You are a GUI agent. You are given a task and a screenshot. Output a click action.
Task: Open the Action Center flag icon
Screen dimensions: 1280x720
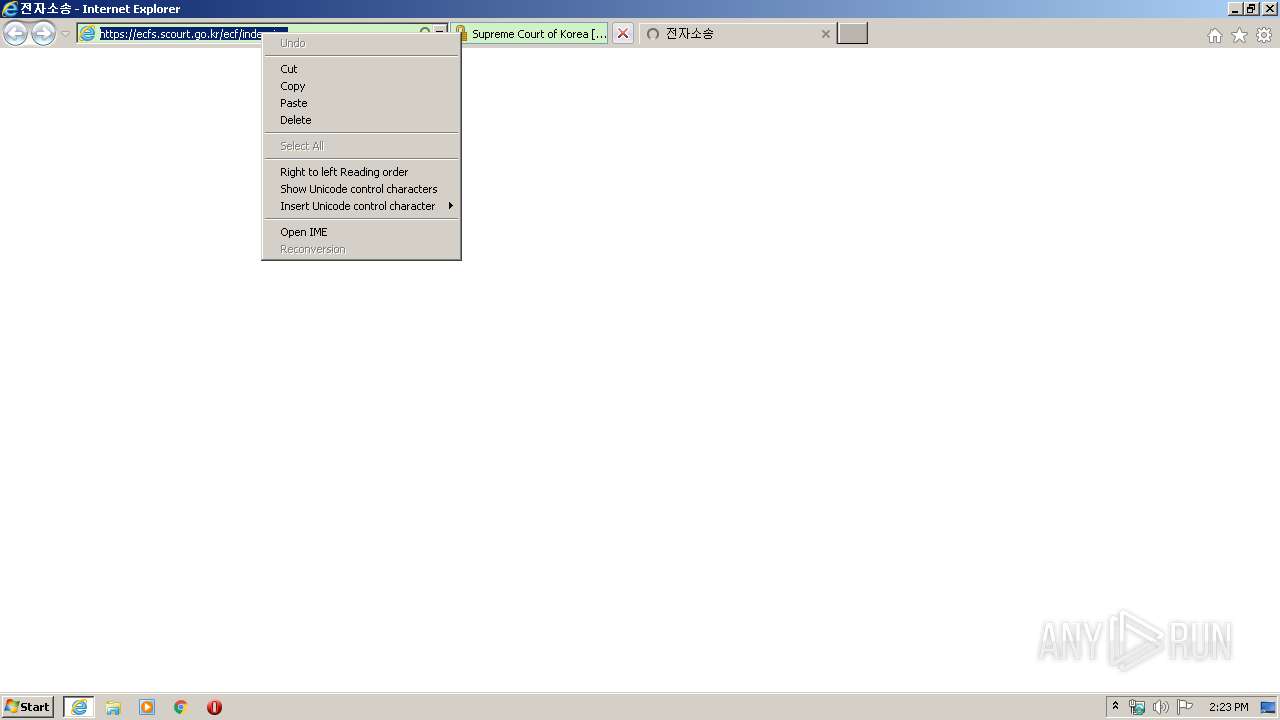point(1185,707)
